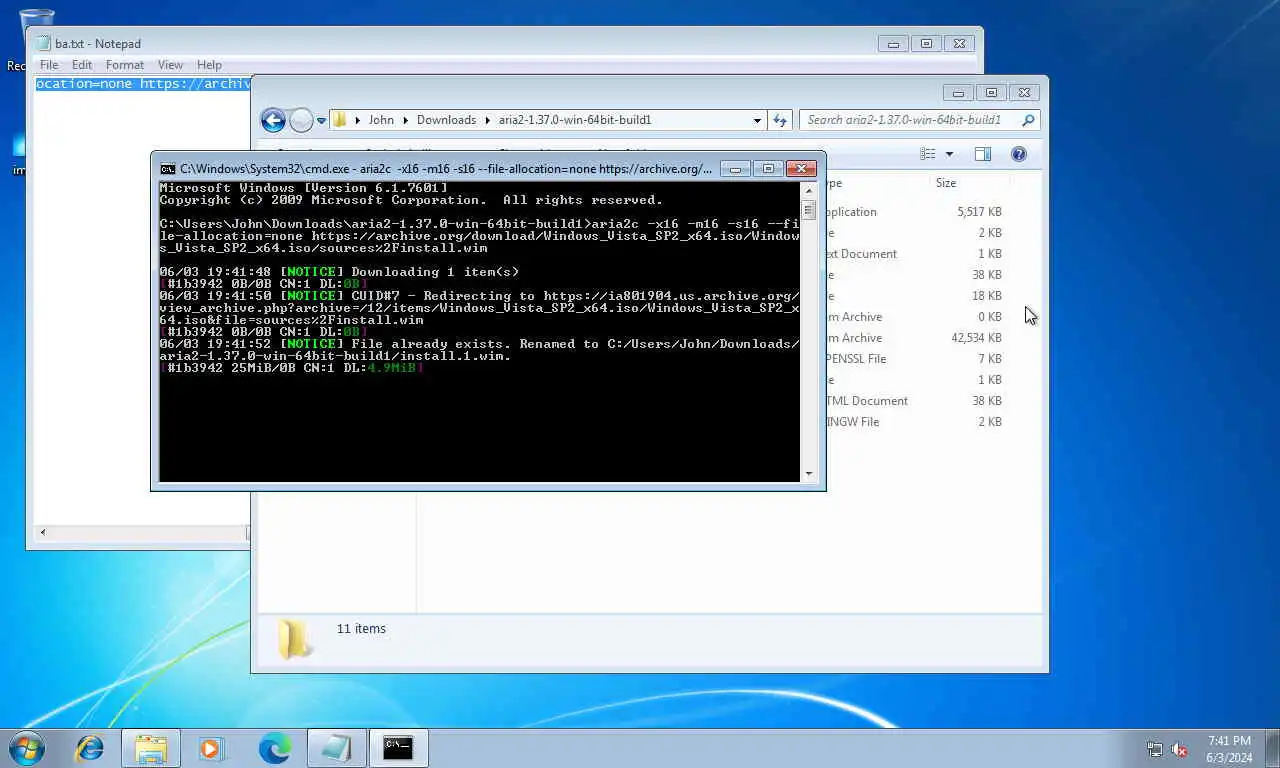Open the Format menu in Notepad
Viewport: 1280px width, 768px height.
[125, 65]
